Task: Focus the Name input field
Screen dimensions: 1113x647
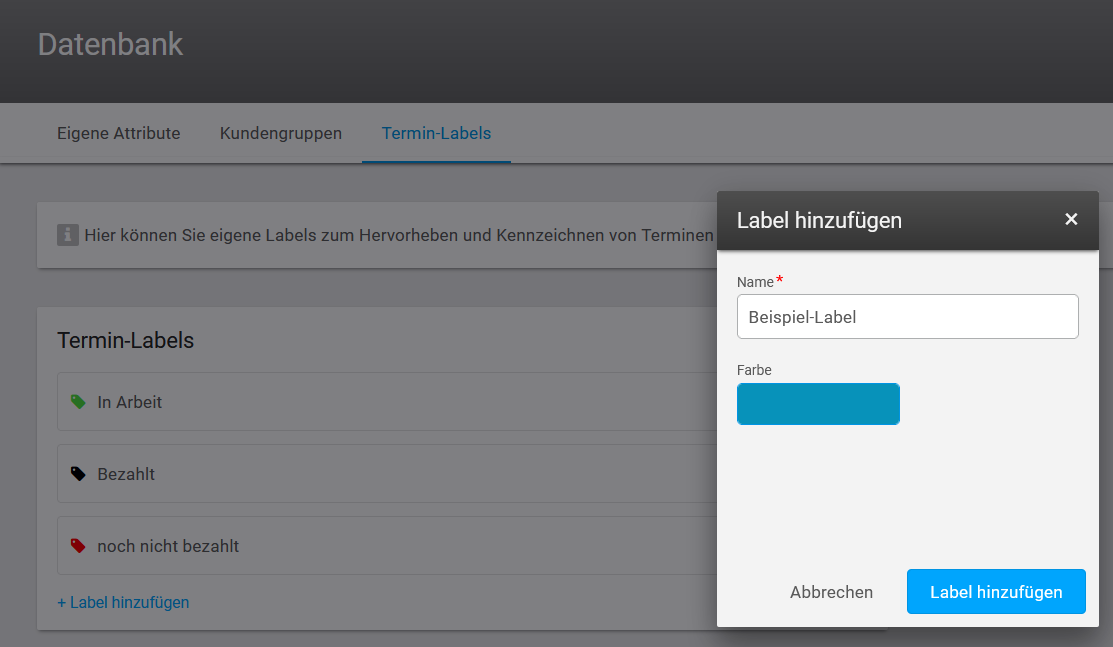Action: pos(907,317)
